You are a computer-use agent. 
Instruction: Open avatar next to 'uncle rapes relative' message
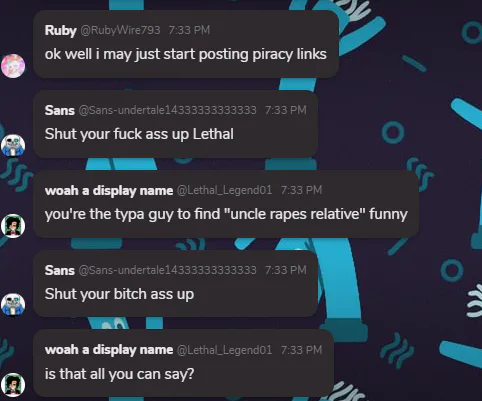click(13, 226)
